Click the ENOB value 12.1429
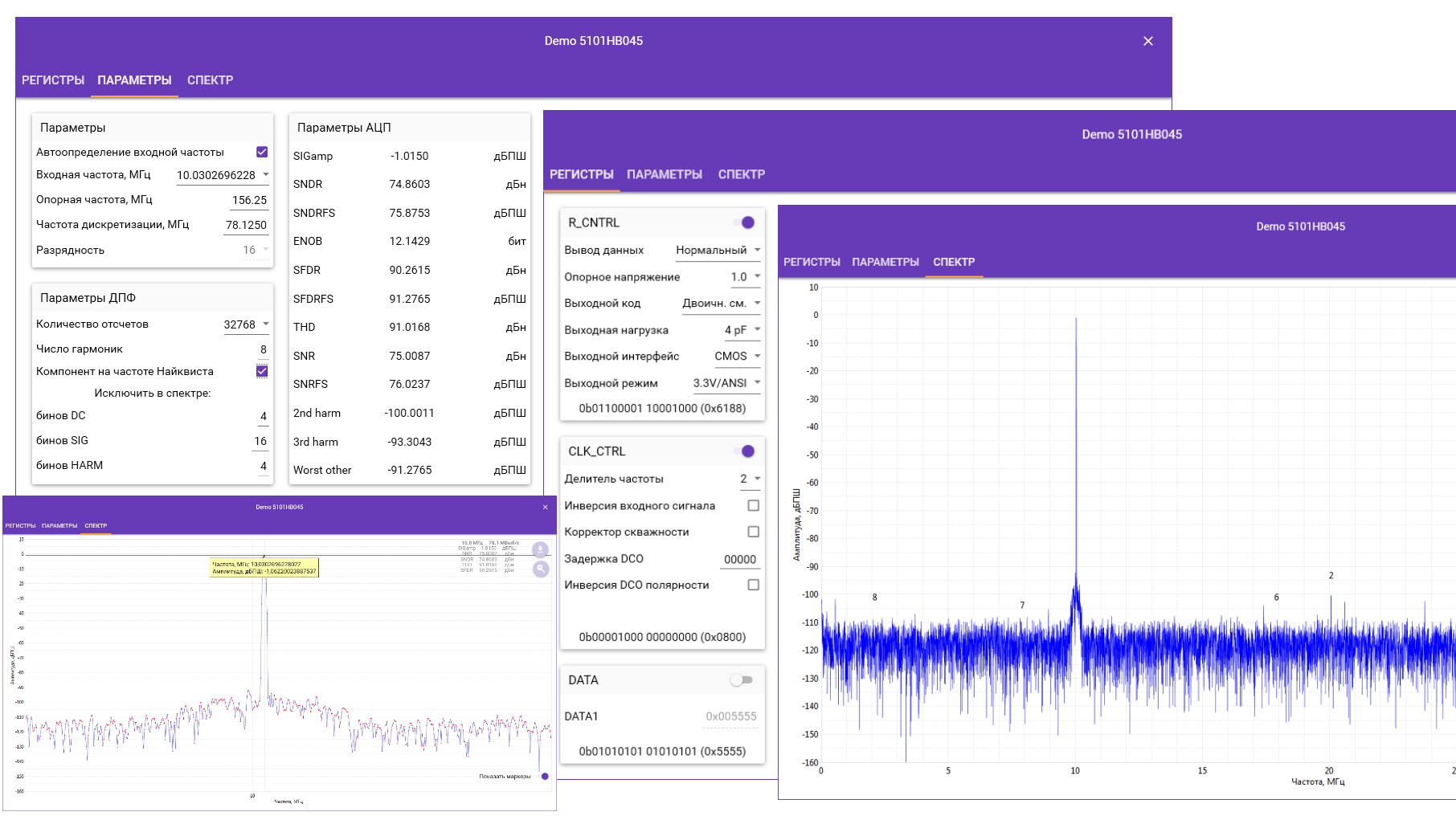This screenshot has height=820, width=1456. click(x=409, y=241)
